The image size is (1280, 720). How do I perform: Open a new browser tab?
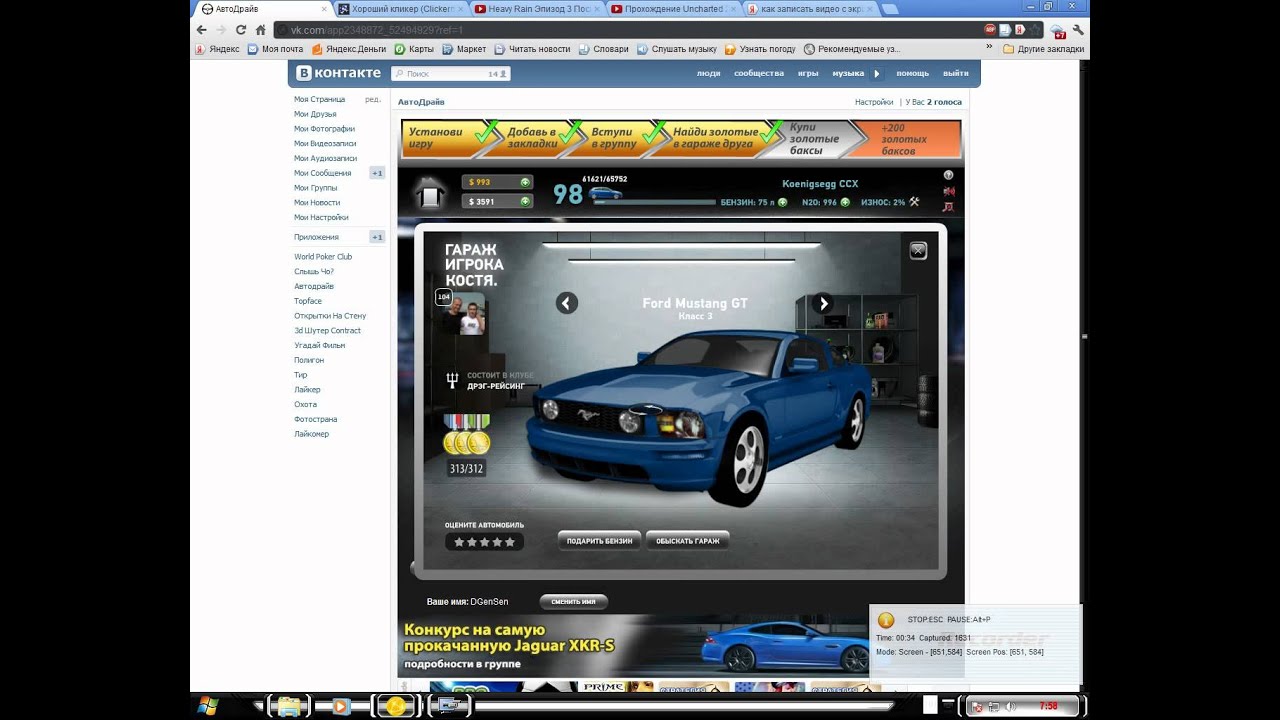point(889,9)
